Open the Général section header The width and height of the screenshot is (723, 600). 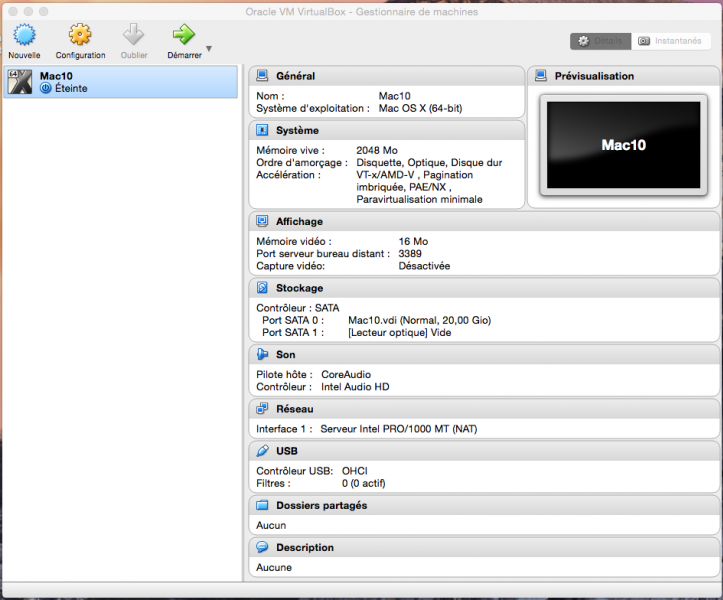pos(386,76)
